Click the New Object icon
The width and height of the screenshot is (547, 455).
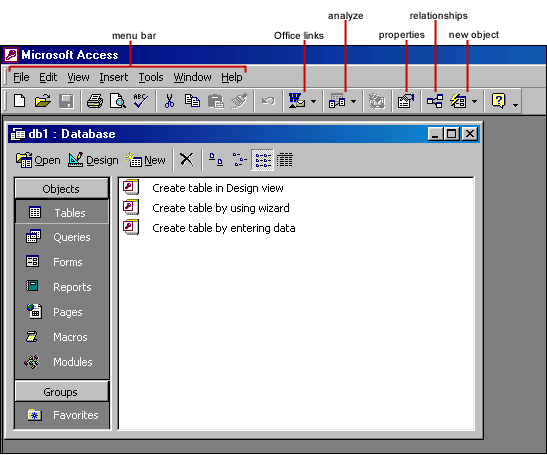[458, 101]
